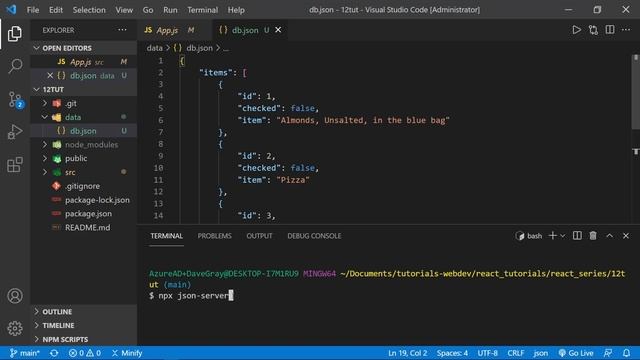The height and width of the screenshot is (360, 640).
Task: Open editor More Actions ellipsis
Action: pyautogui.click(x=626, y=30)
